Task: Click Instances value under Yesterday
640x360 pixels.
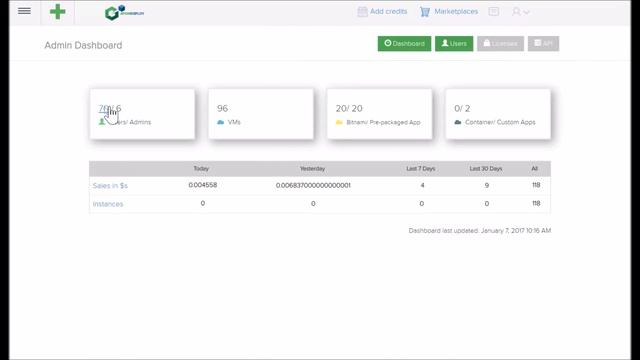Action: [313, 204]
